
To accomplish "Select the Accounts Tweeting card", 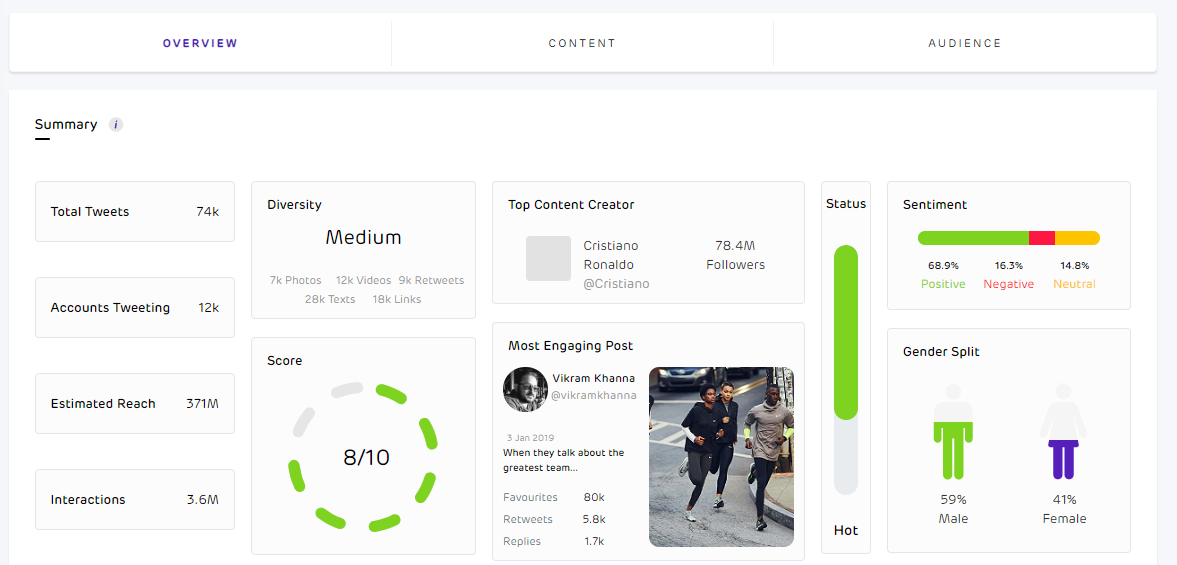I will (135, 308).
